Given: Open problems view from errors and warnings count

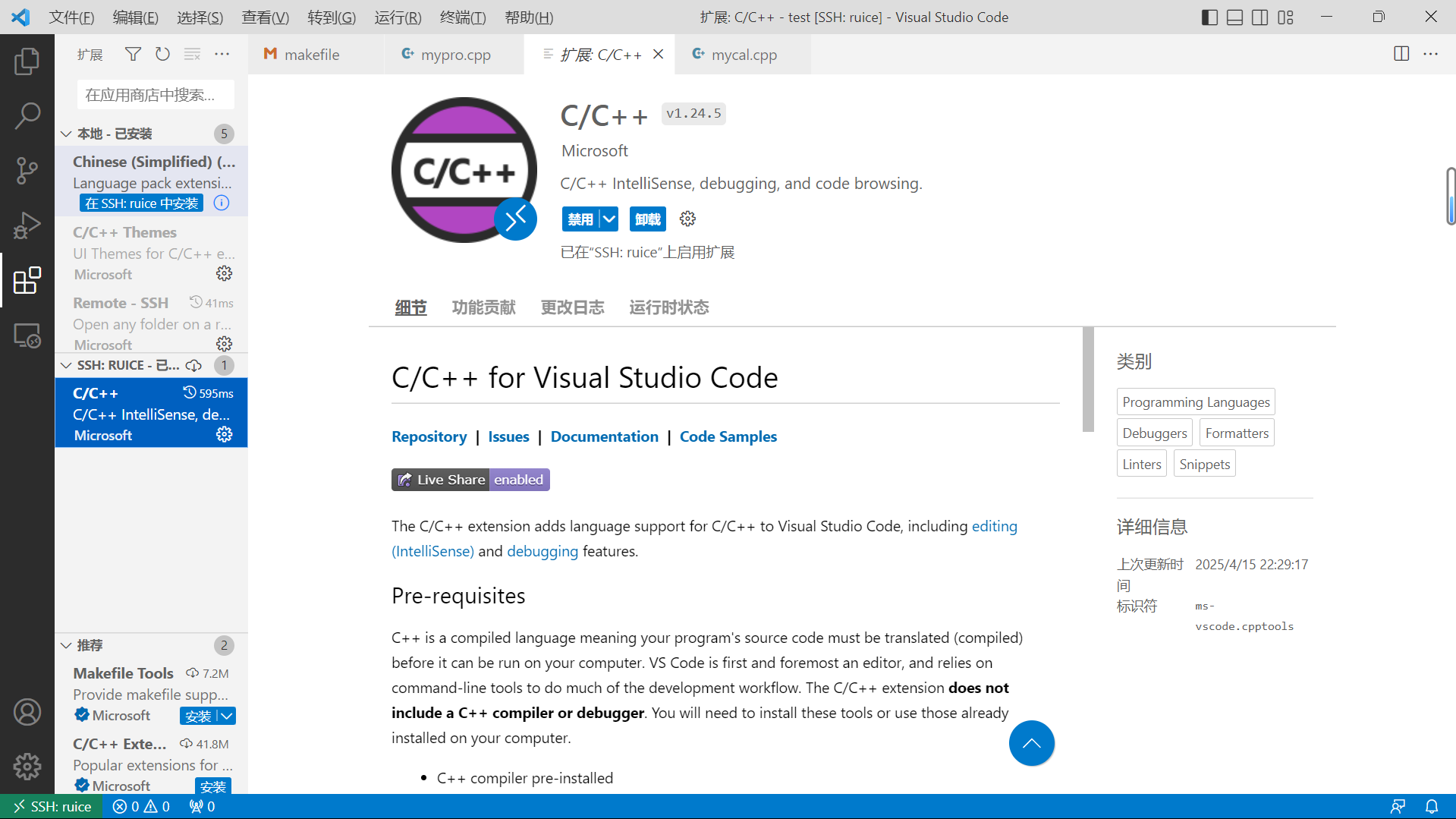Looking at the screenshot, I should tap(141, 806).
